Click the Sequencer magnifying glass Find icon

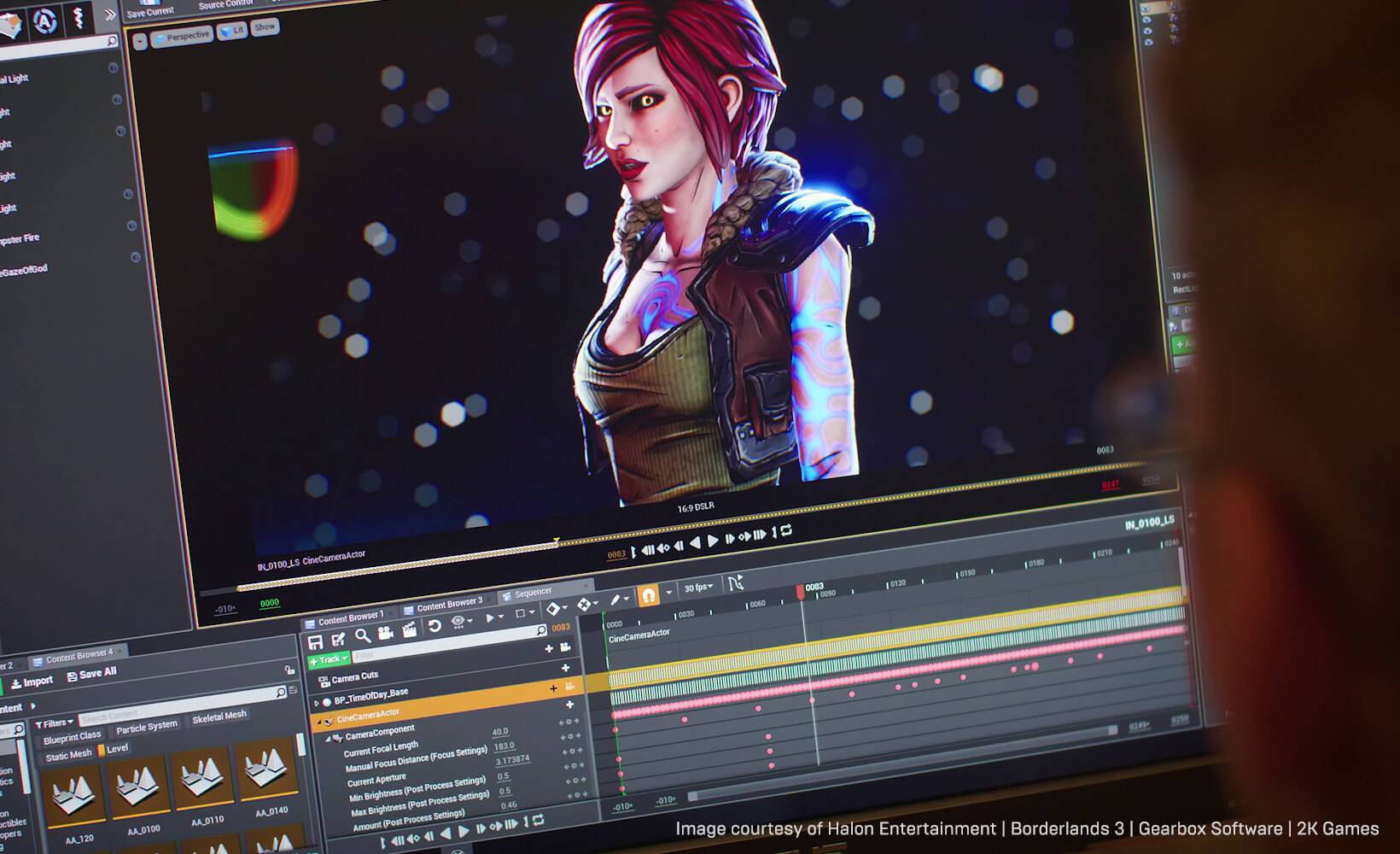[x=363, y=636]
